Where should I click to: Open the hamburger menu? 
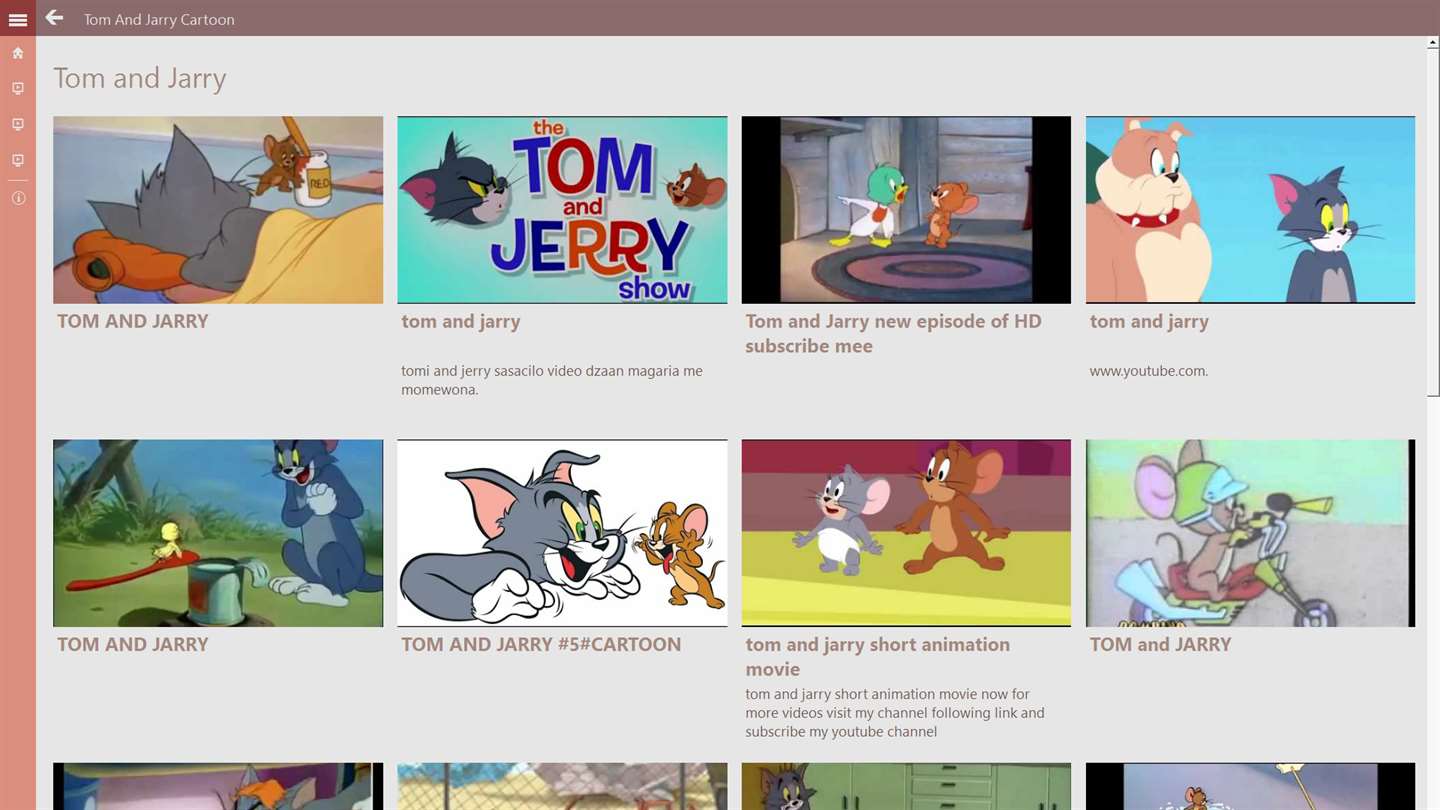17,19
